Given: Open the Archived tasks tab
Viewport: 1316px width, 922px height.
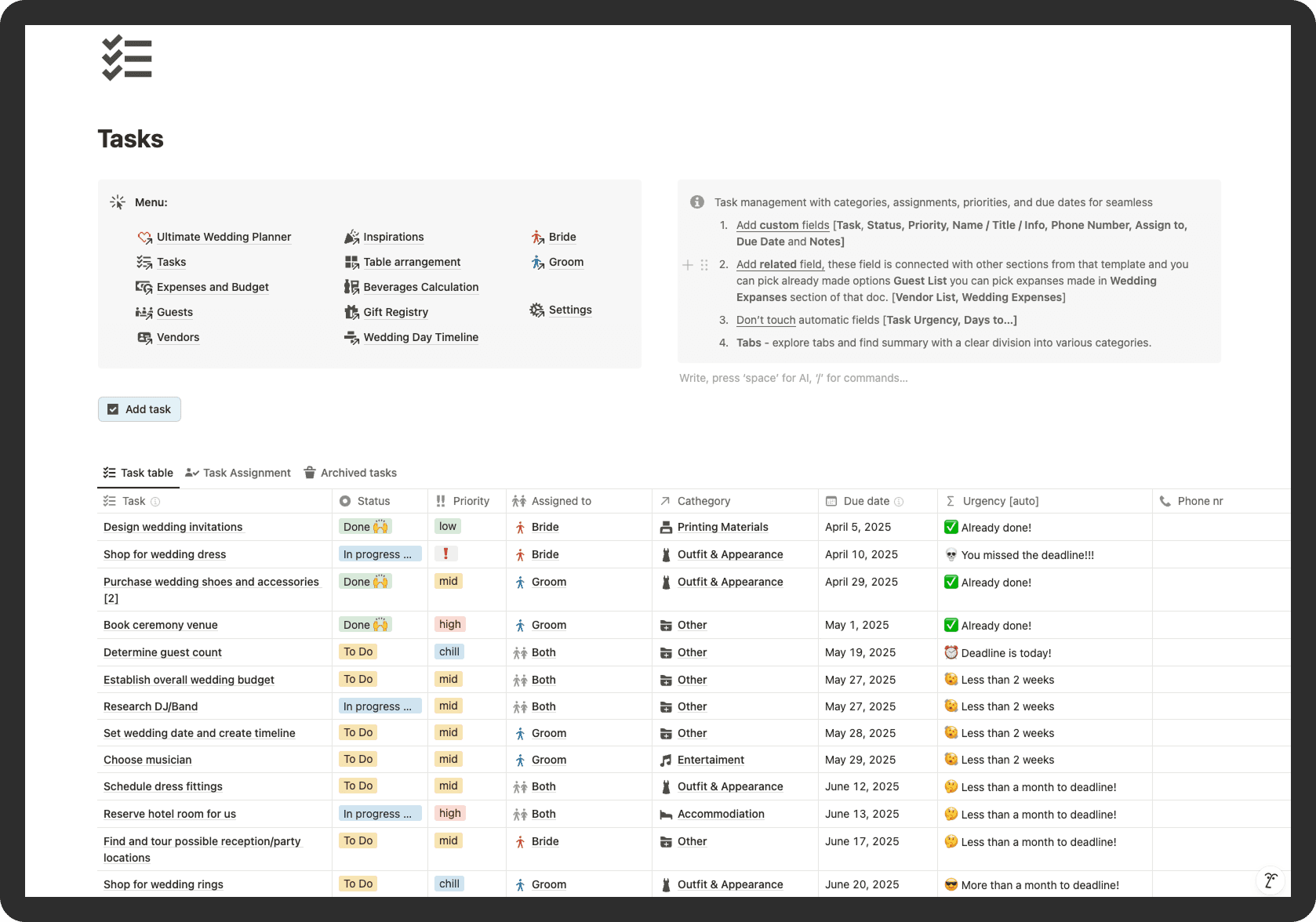Looking at the screenshot, I should coord(350,473).
